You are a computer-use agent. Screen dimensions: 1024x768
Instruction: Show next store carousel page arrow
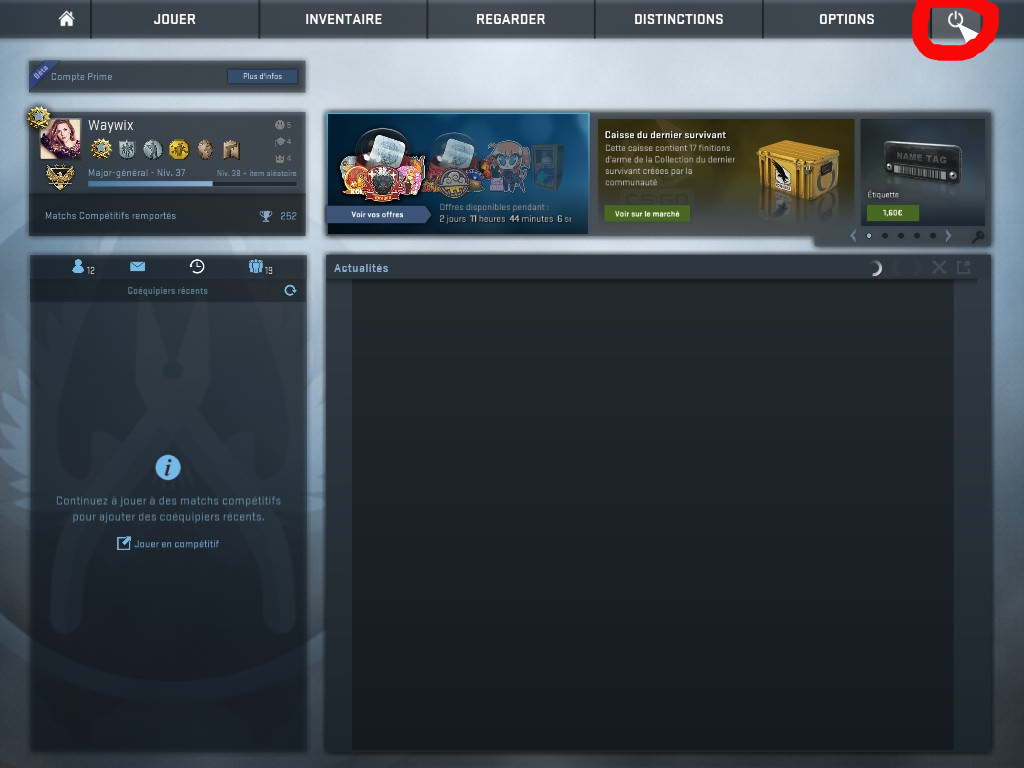(948, 236)
